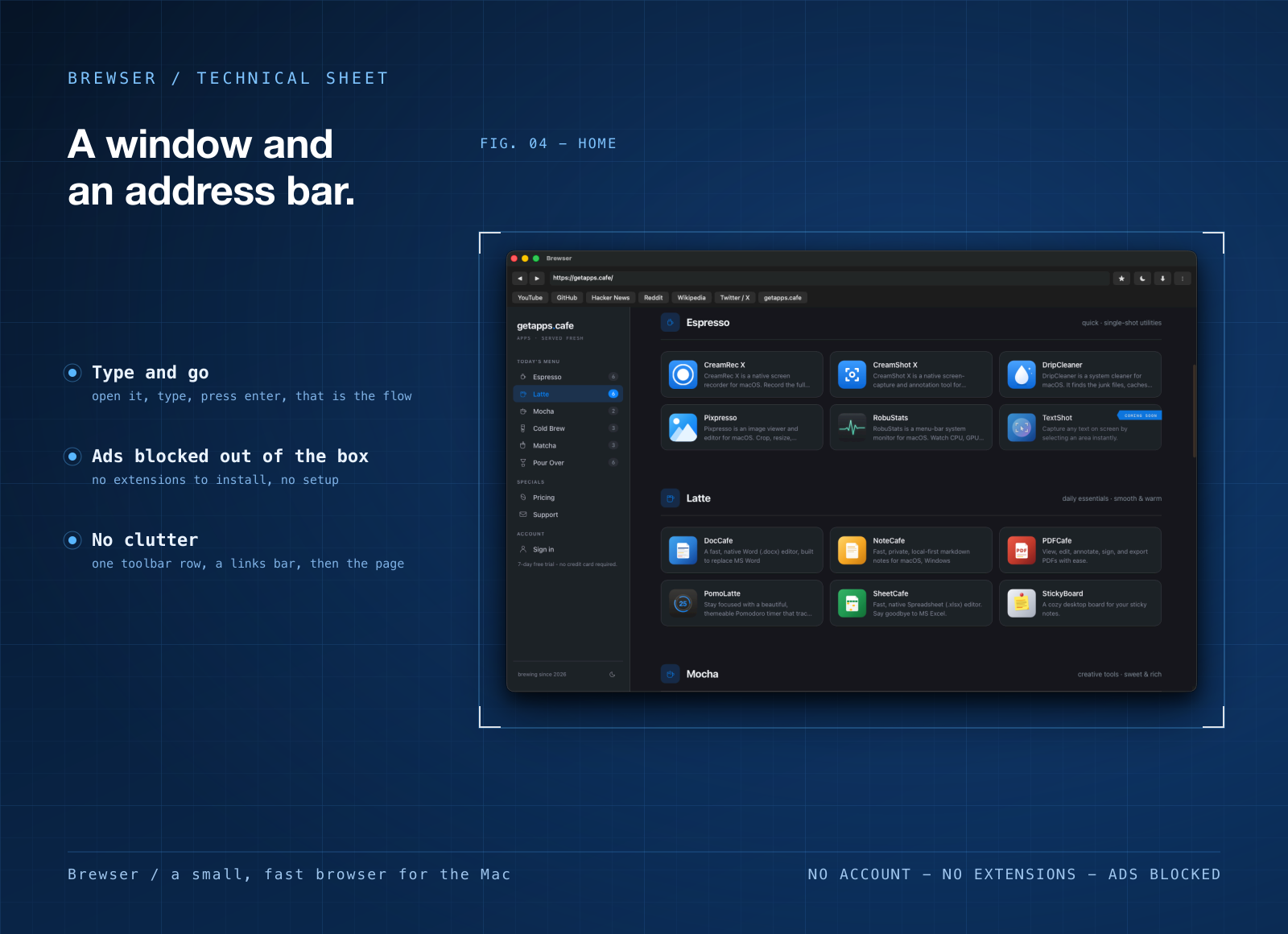Click Sign in under Account
The width and height of the screenshot is (1288, 934).
[568, 549]
